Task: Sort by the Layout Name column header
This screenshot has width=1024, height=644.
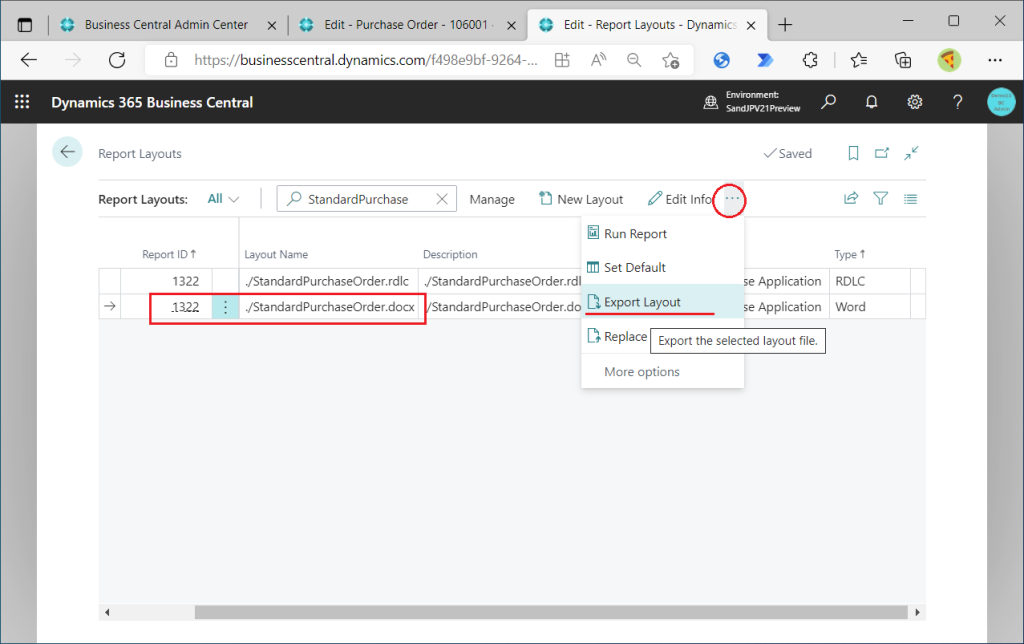Action: tap(276, 254)
